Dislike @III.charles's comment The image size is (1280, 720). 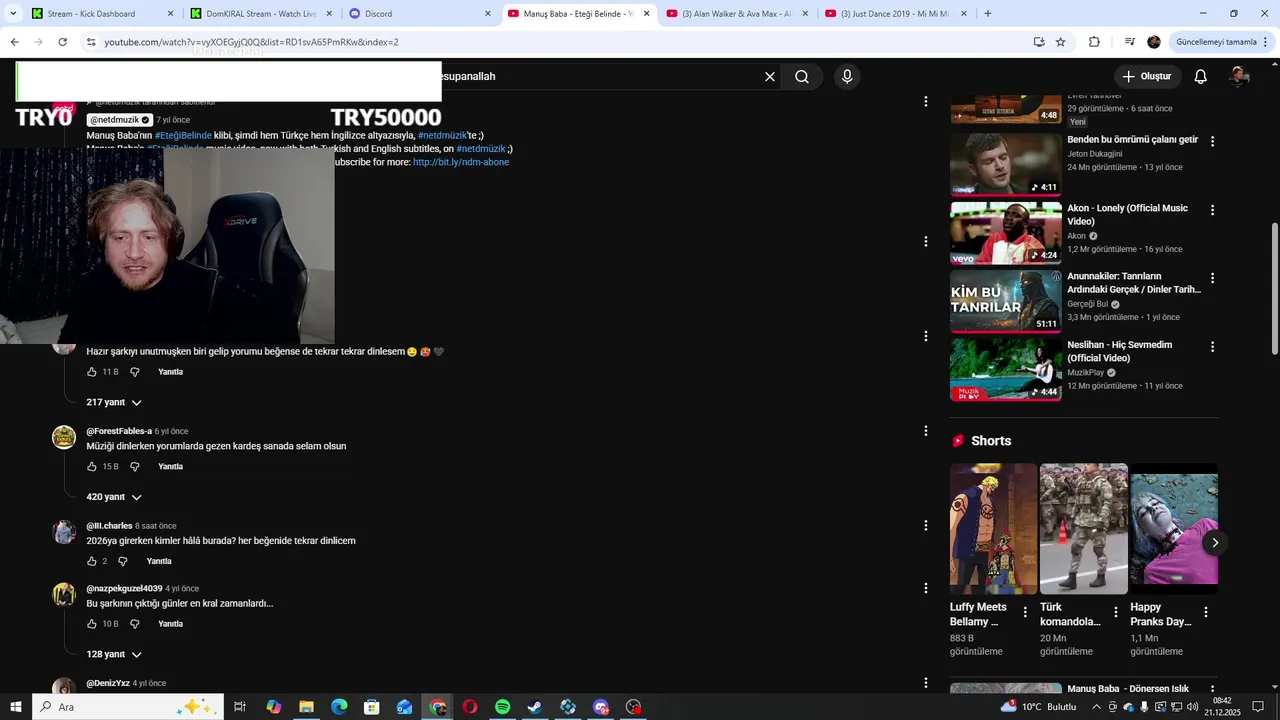123,562
